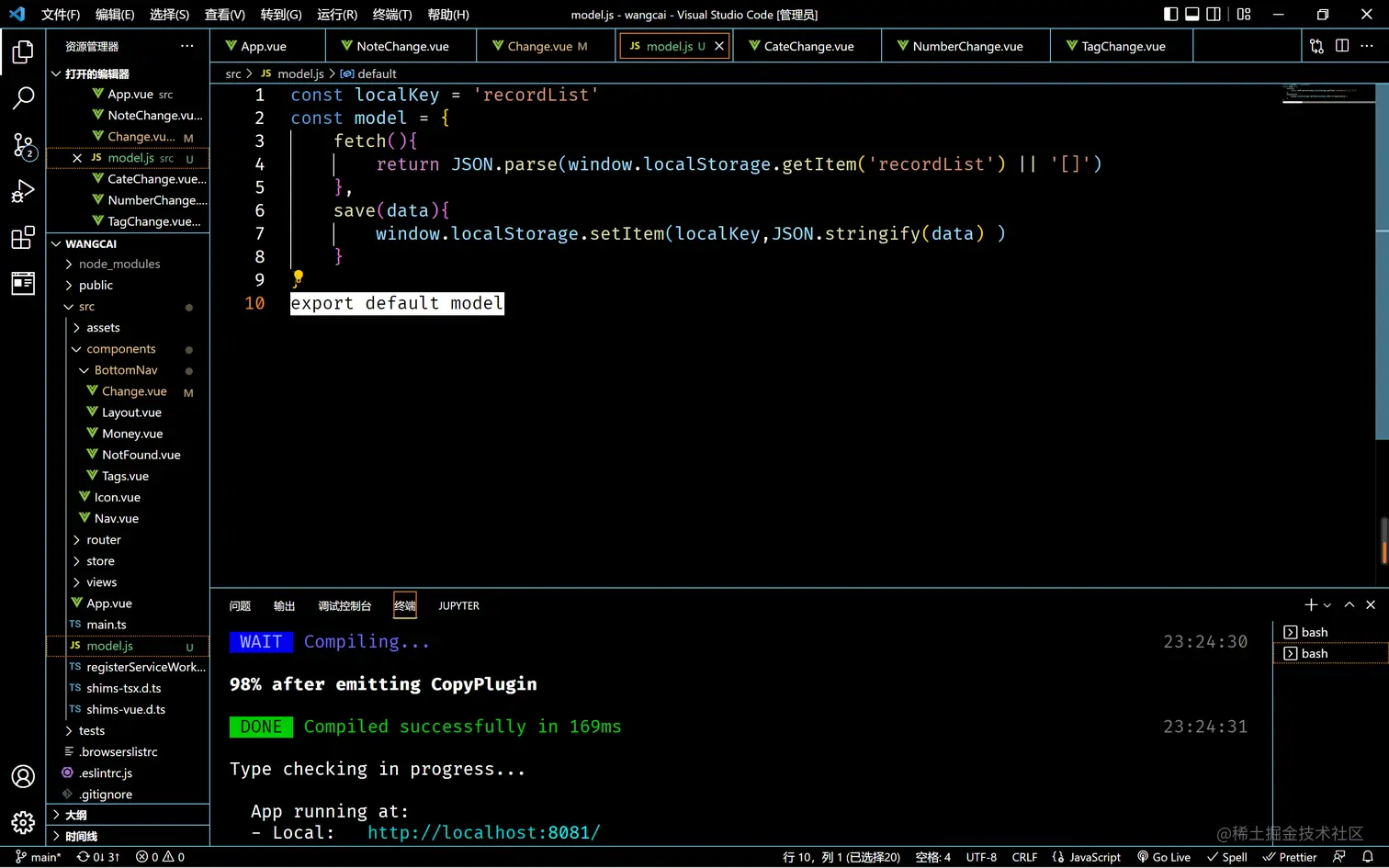Switch to the CateChange.vue tab
The image size is (1389, 868).
pos(808,46)
